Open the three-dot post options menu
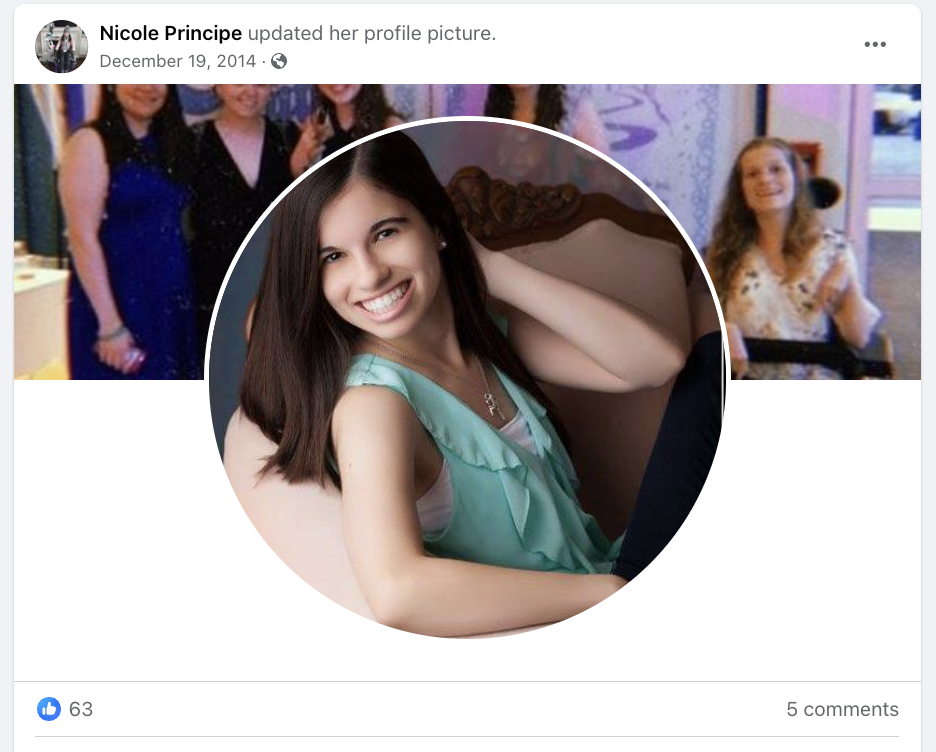 (x=875, y=45)
